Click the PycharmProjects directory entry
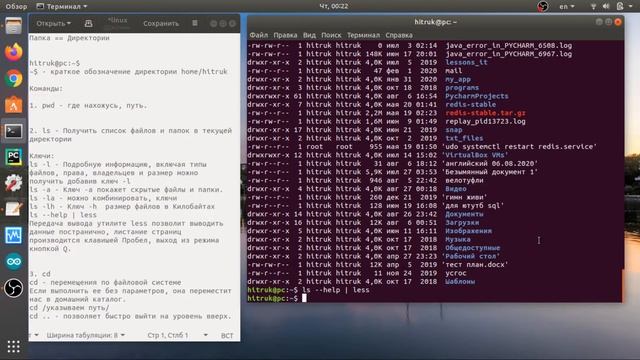The image size is (640, 360). (477, 96)
